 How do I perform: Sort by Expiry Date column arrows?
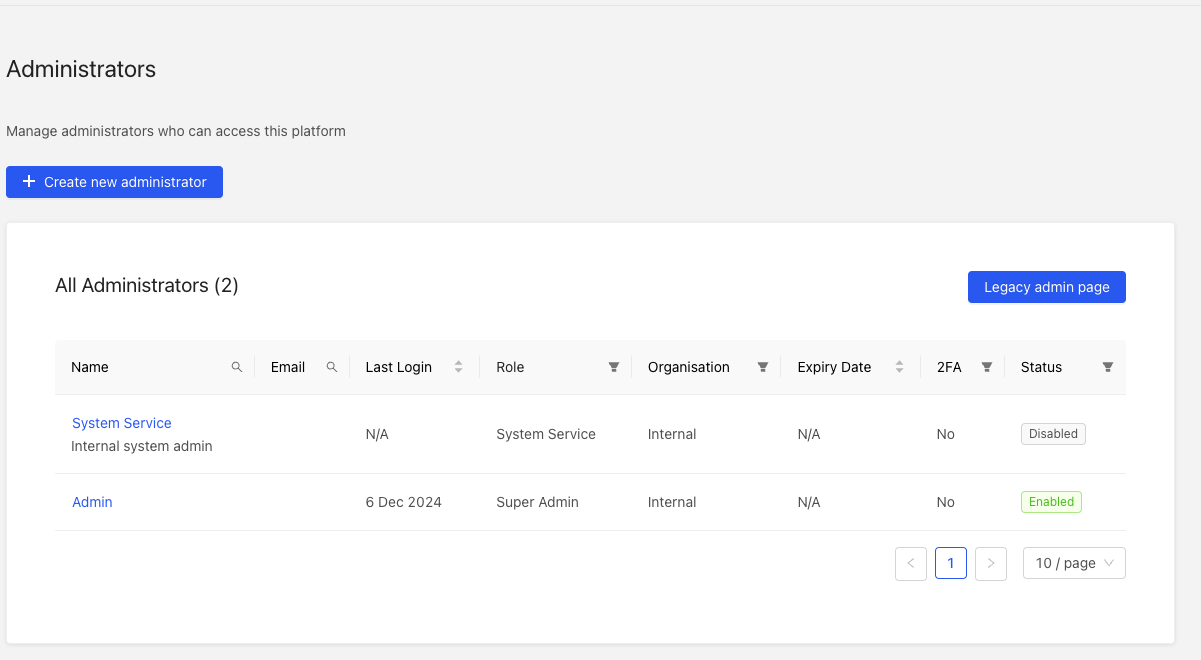899,367
